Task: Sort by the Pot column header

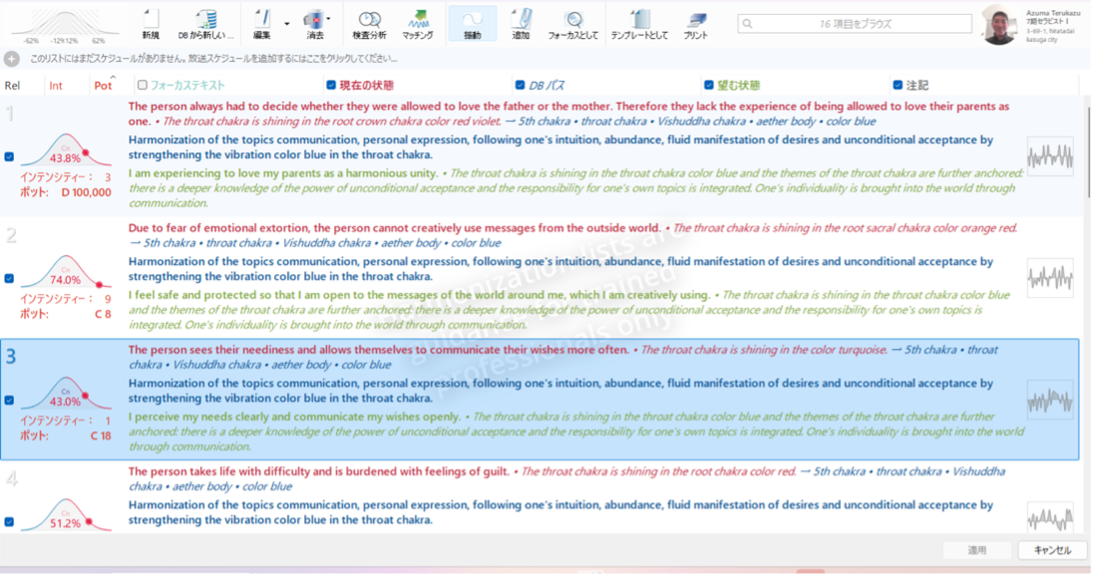Action: coord(103,86)
